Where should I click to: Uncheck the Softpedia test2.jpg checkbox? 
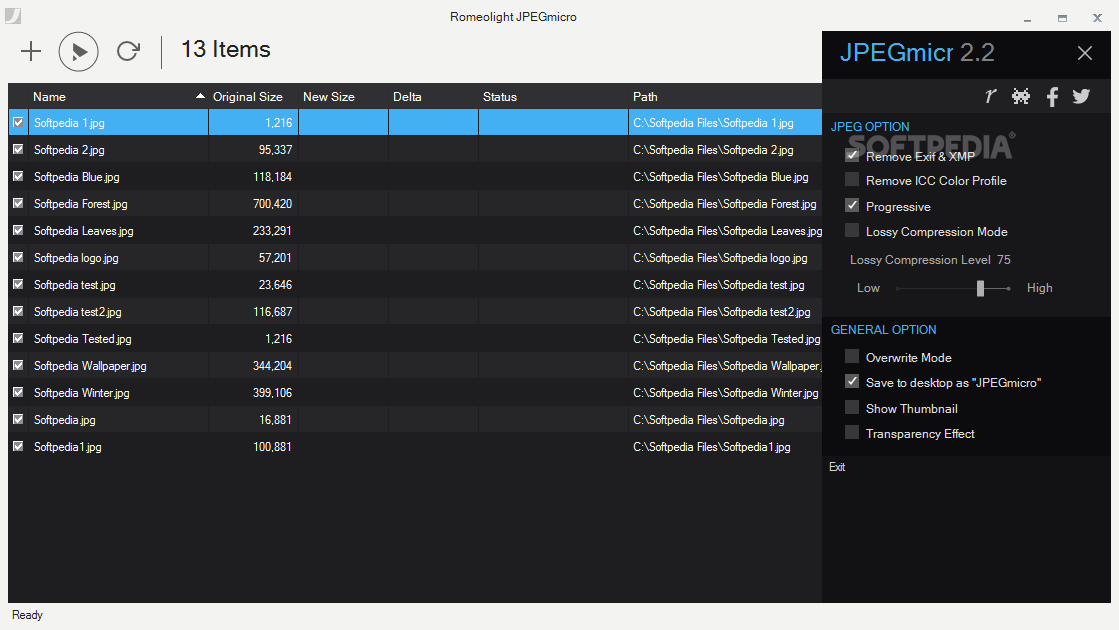click(18, 311)
